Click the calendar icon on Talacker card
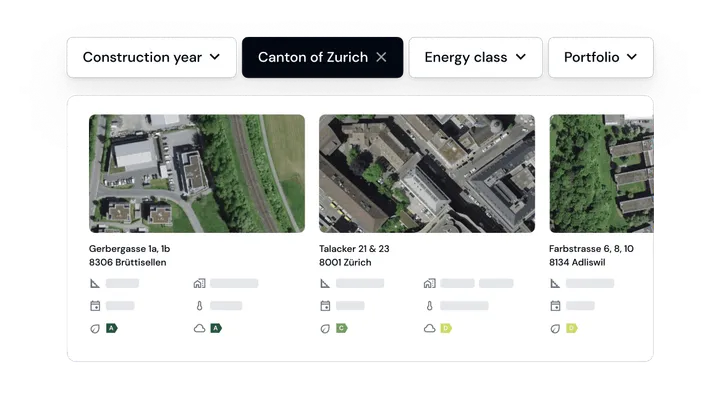The image size is (720, 399). 325,306
